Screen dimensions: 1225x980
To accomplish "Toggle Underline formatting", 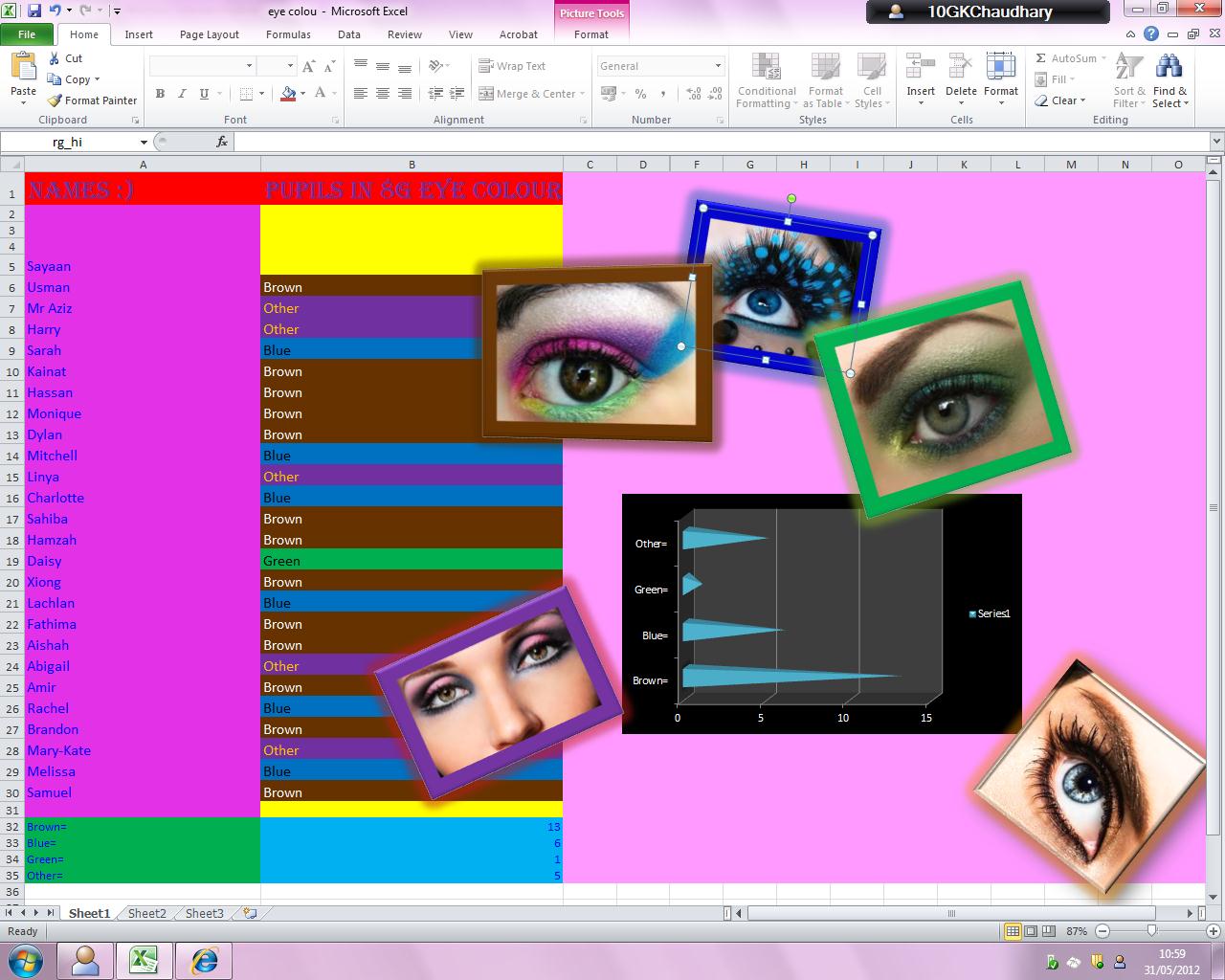I will [204, 94].
